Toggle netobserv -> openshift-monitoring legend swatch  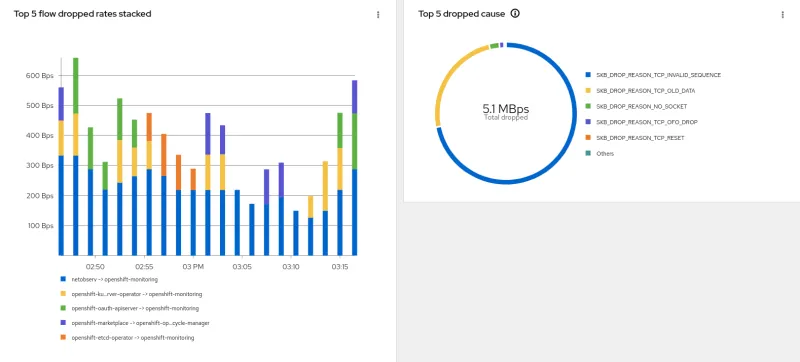[63, 279]
